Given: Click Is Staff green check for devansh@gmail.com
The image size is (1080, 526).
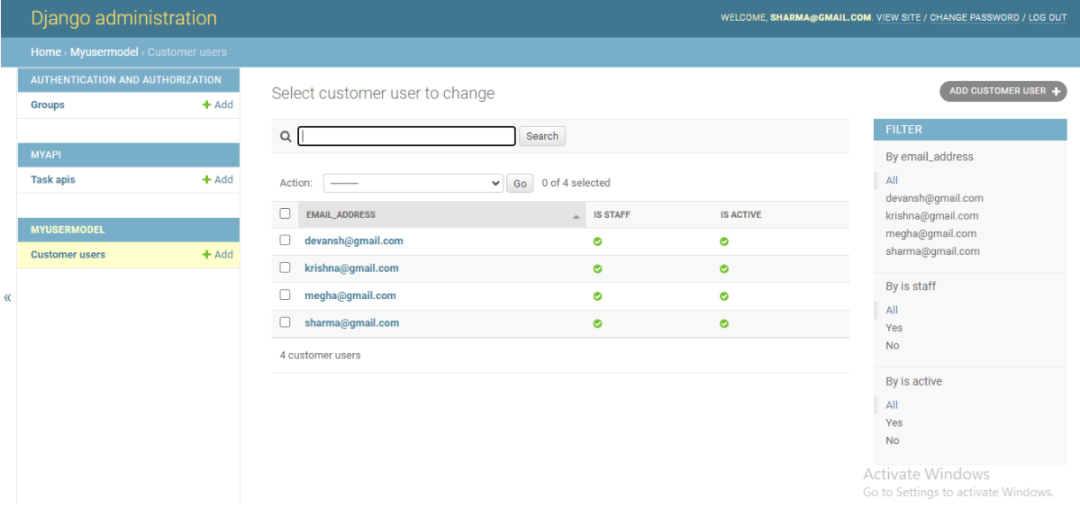Looking at the screenshot, I should (x=597, y=242).
